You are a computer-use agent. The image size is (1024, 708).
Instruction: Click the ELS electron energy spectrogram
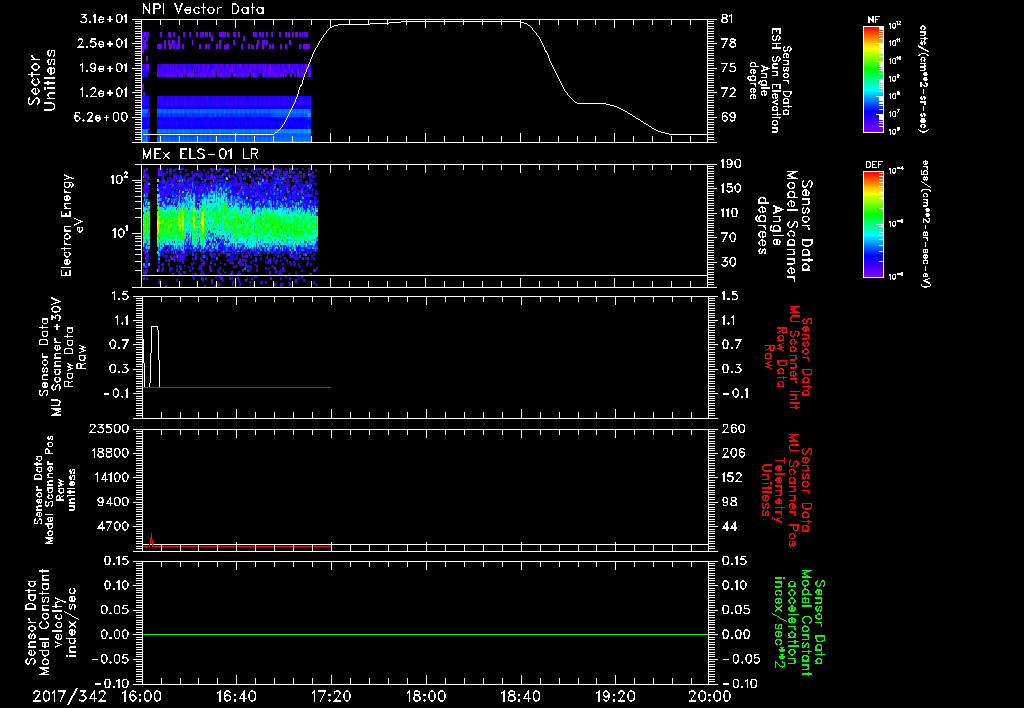(230, 225)
